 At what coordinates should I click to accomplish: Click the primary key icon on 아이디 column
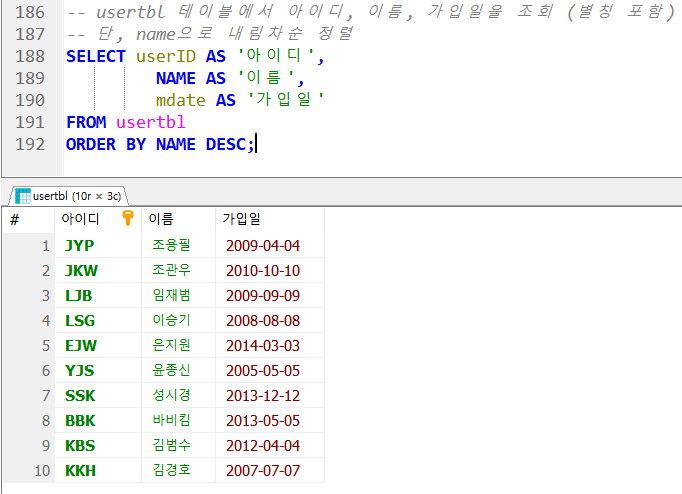tap(128, 218)
